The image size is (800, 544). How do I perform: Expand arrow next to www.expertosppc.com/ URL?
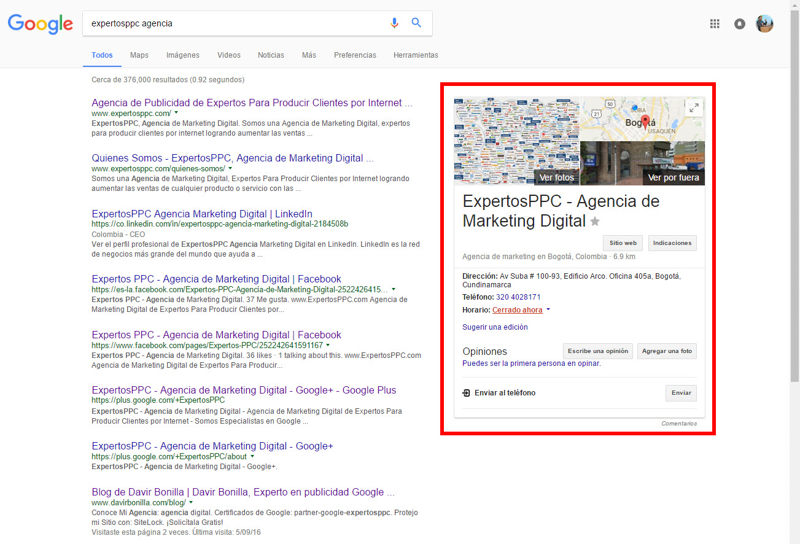coord(177,113)
